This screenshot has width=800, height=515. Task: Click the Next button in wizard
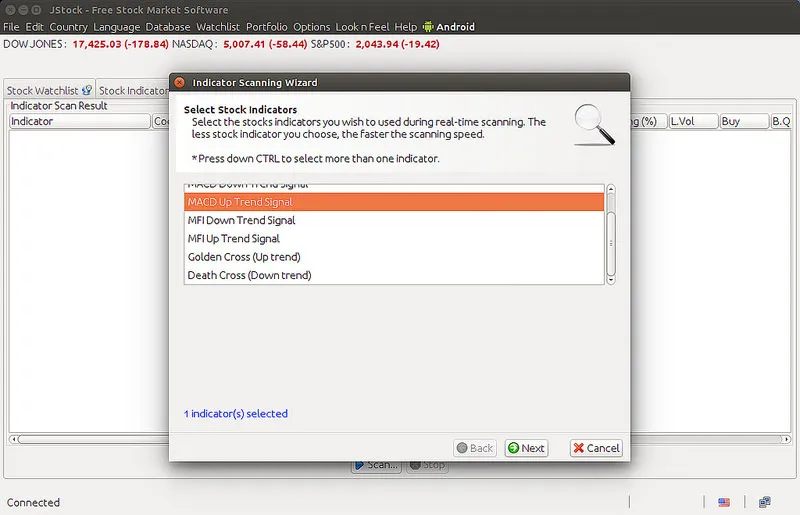(x=527, y=448)
